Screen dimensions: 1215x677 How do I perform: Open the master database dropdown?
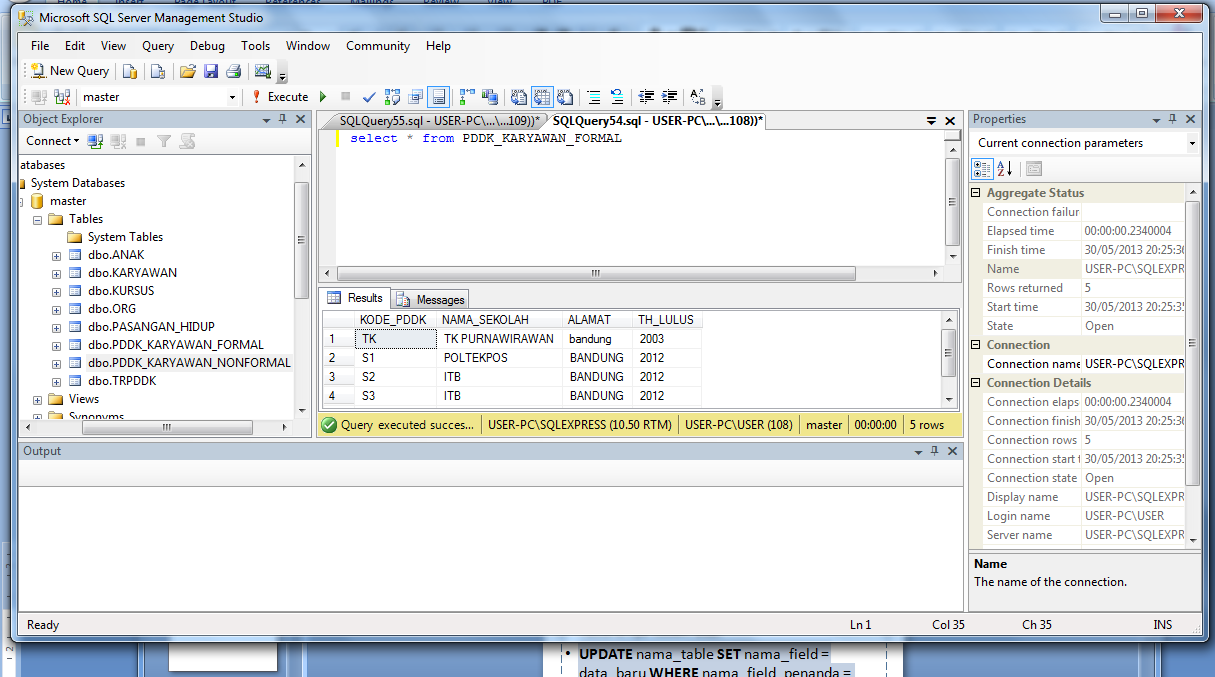tap(232, 97)
